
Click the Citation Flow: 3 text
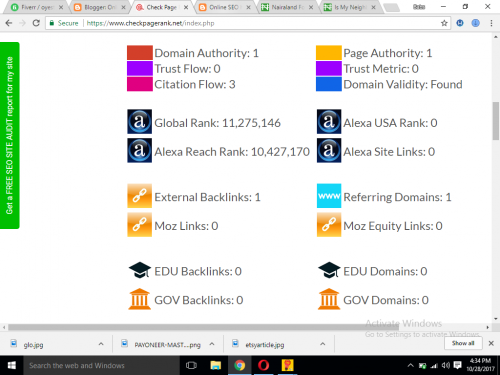195,84
